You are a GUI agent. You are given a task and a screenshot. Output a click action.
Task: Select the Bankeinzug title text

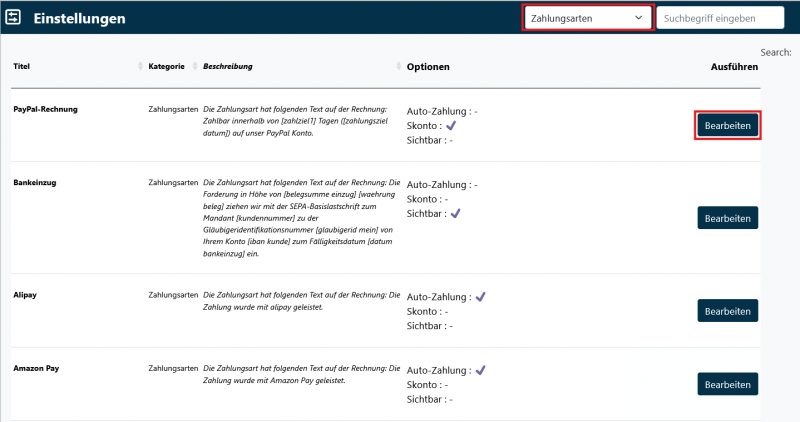tap(35, 183)
